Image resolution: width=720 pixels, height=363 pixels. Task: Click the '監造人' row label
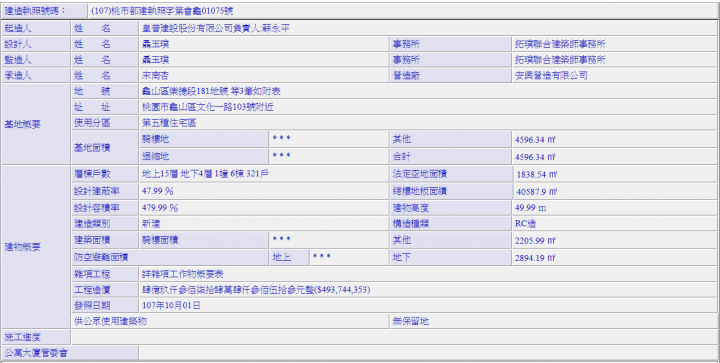click(x=18, y=60)
